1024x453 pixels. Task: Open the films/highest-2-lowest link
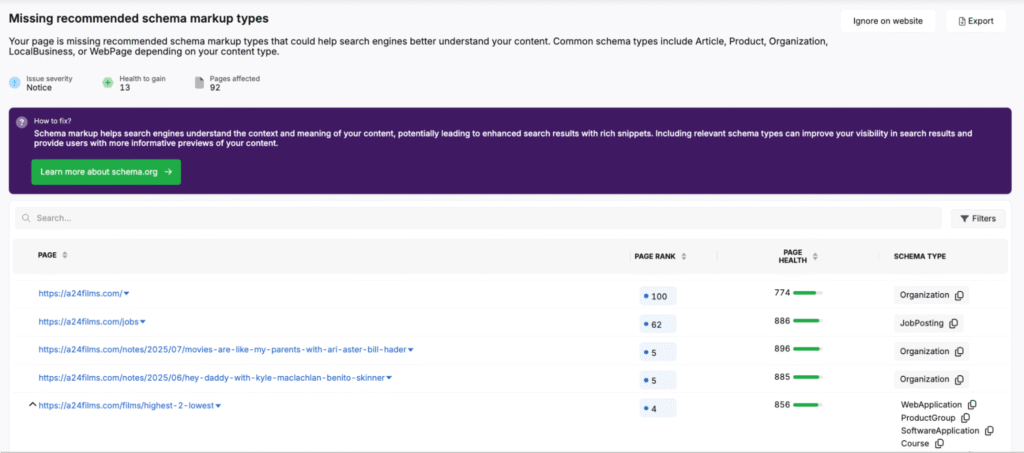(x=126, y=406)
